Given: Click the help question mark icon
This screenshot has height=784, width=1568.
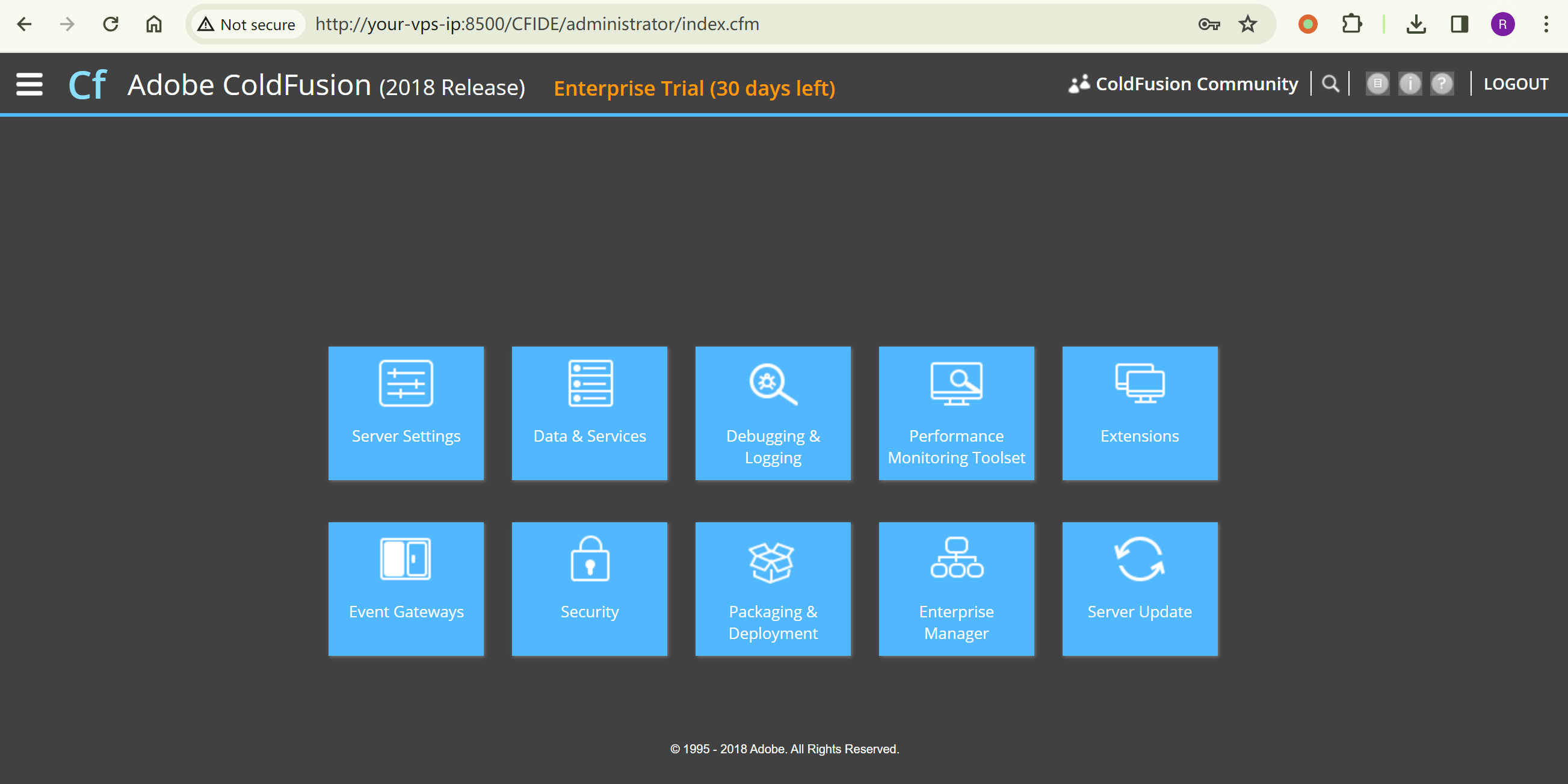Looking at the screenshot, I should coord(1442,84).
